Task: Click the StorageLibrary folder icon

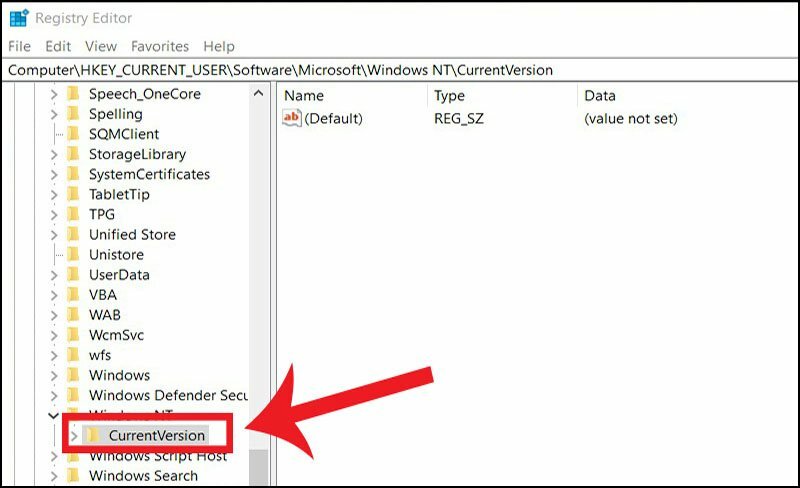Action: point(73,154)
